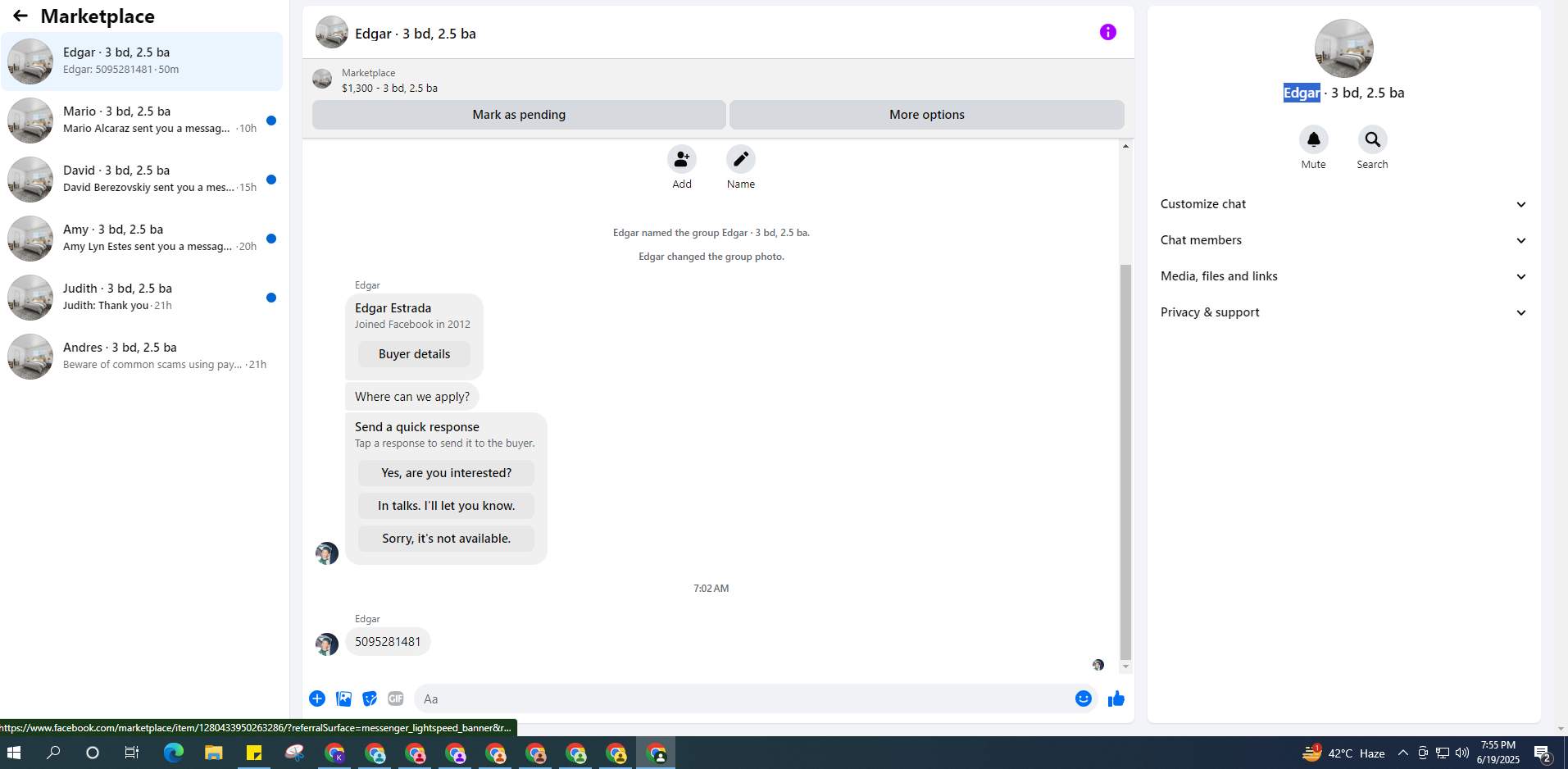Click the Cortana circle icon on taskbar
1568x769 pixels.
click(x=93, y=753)
